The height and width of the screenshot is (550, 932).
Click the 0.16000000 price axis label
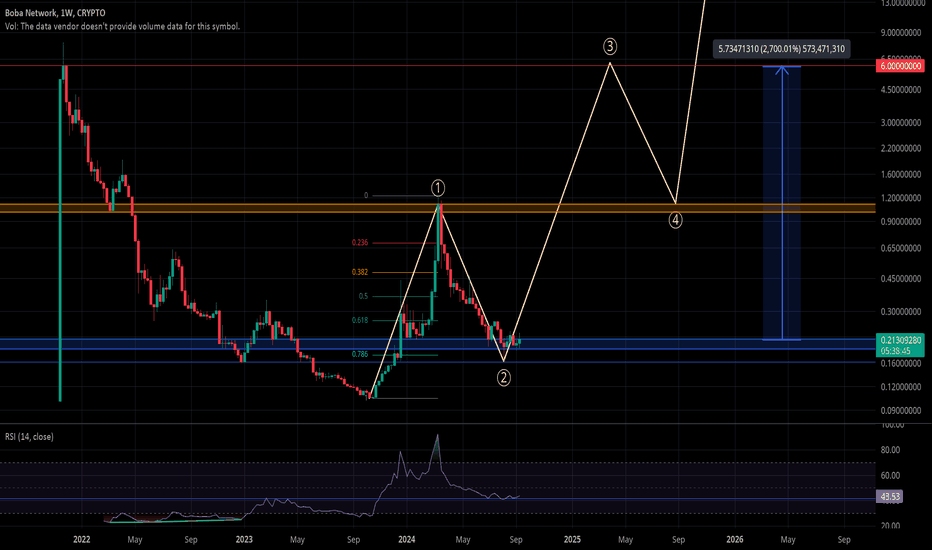click(x=900, y=363)
